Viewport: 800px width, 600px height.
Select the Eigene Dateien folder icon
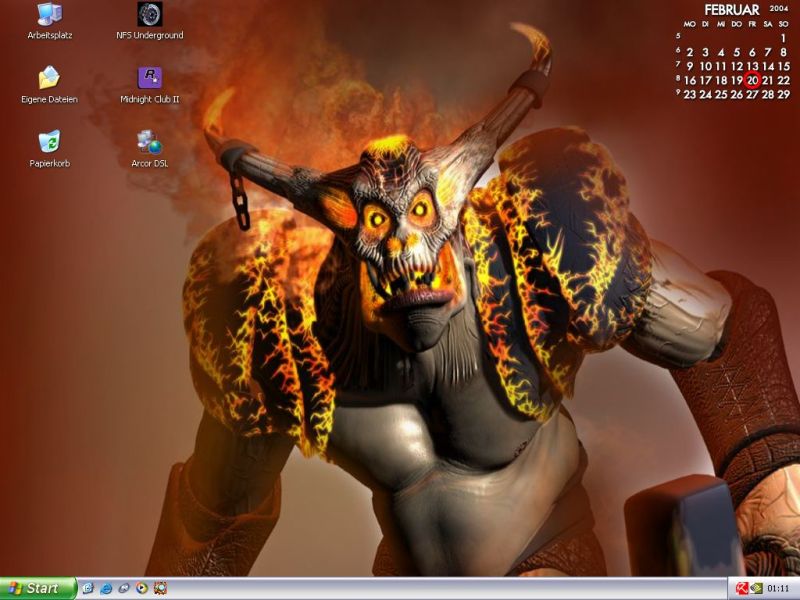pos(49,85)
